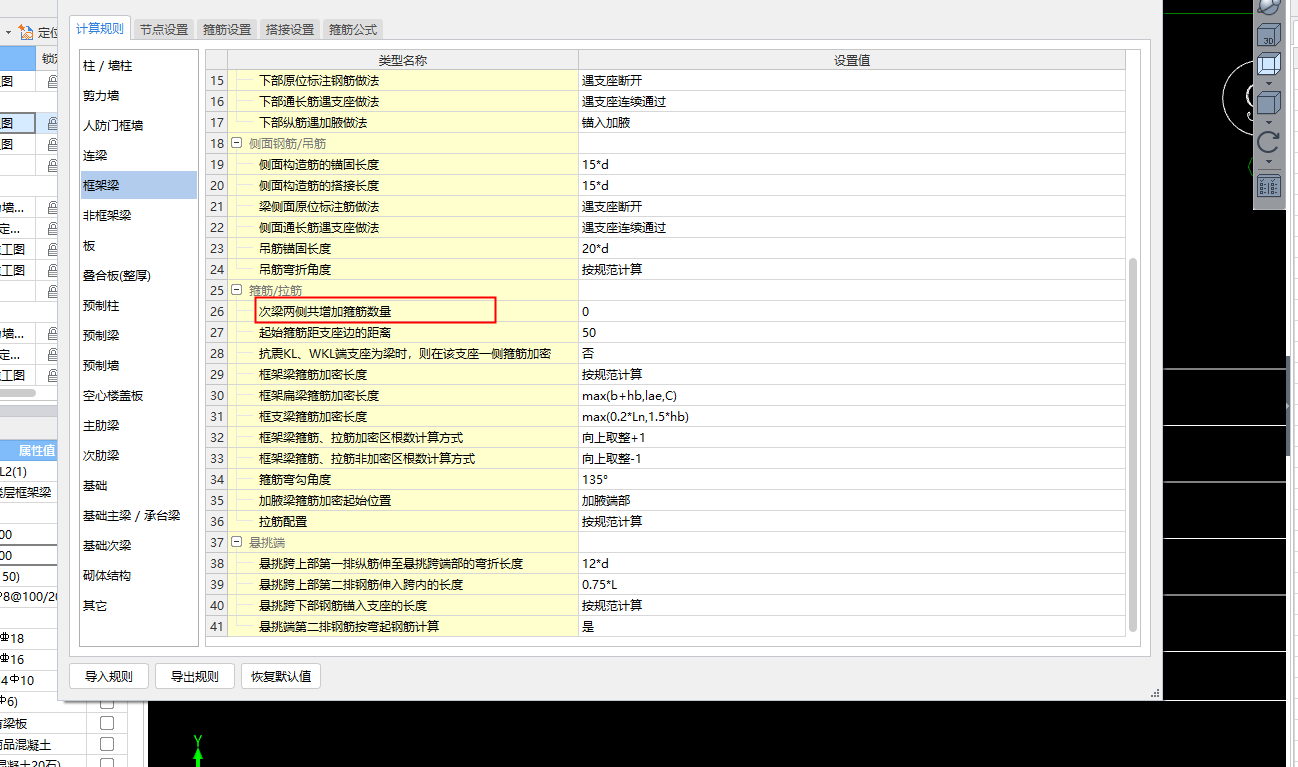Screen dimensions: 1298x767
Task: Switch to the 搭接设置 tab
Action: click(x=290, y=30)
